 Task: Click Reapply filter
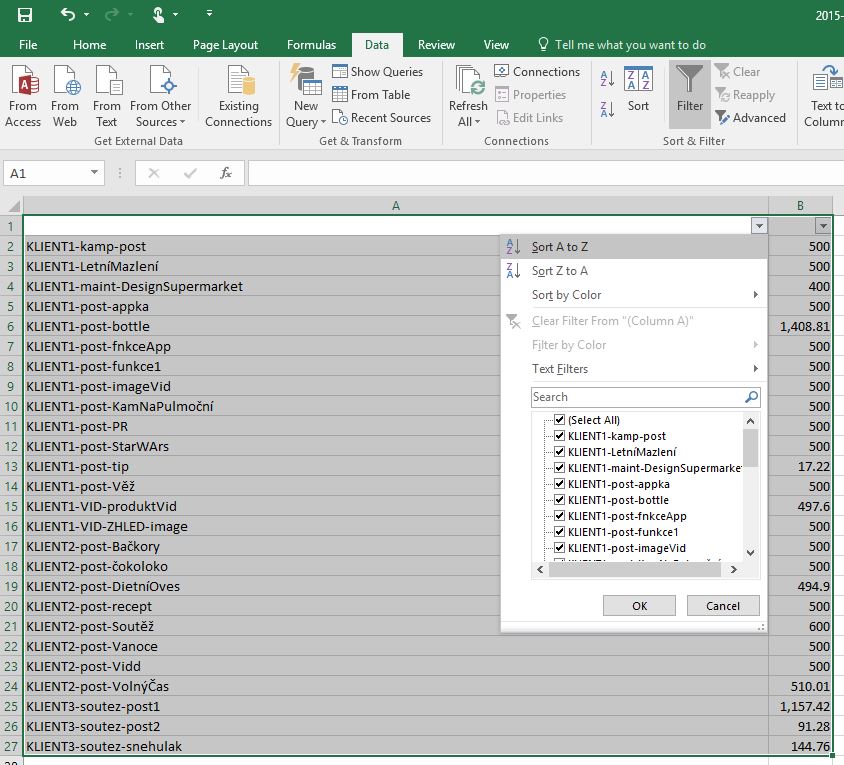[745, 95]
